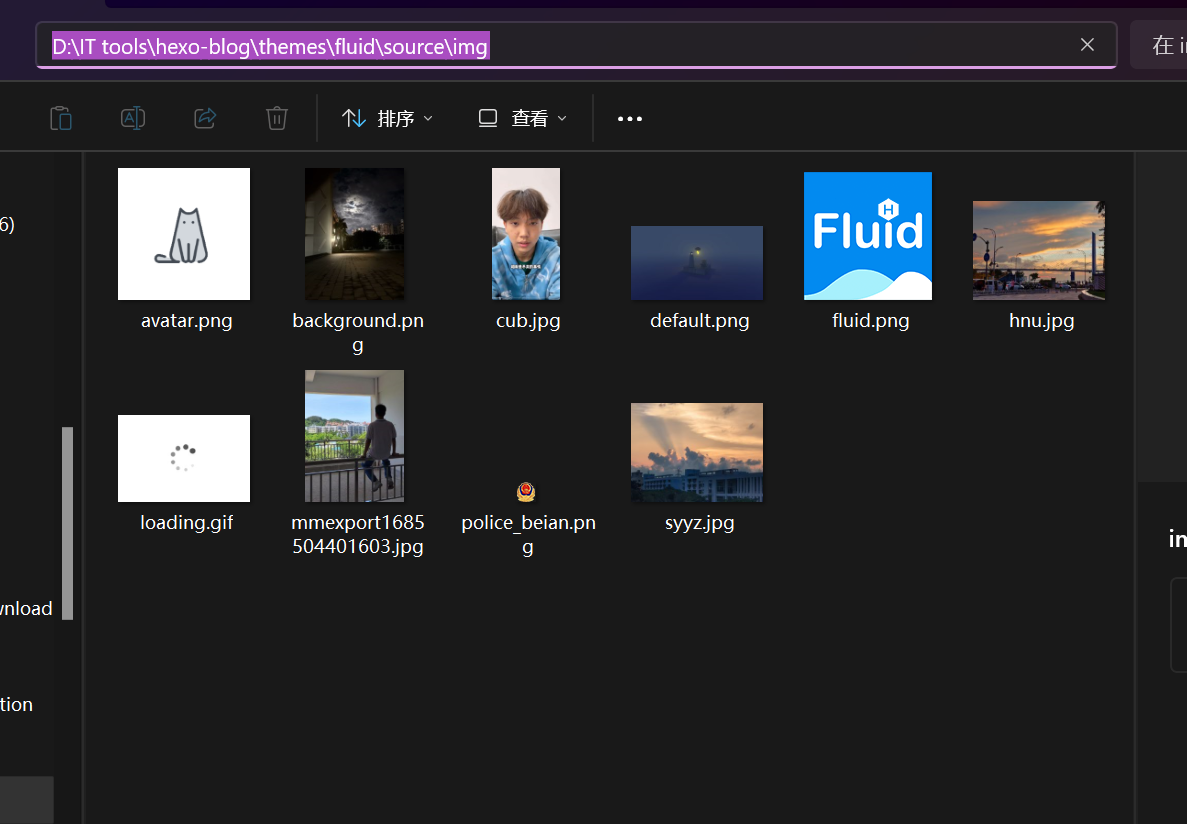Select the mmexport1685504401603.jpg thumbnail
The width and height of the screenshot is (1187, 824).
pos(354,436)
